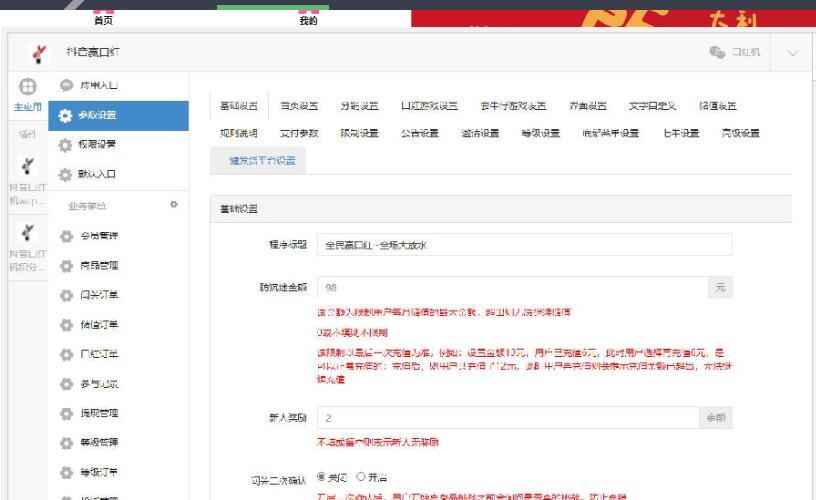The height and width of the screenshot is (500, 816).
Task: Open the 主应用 grid icon in left rail
Action: 28,88
